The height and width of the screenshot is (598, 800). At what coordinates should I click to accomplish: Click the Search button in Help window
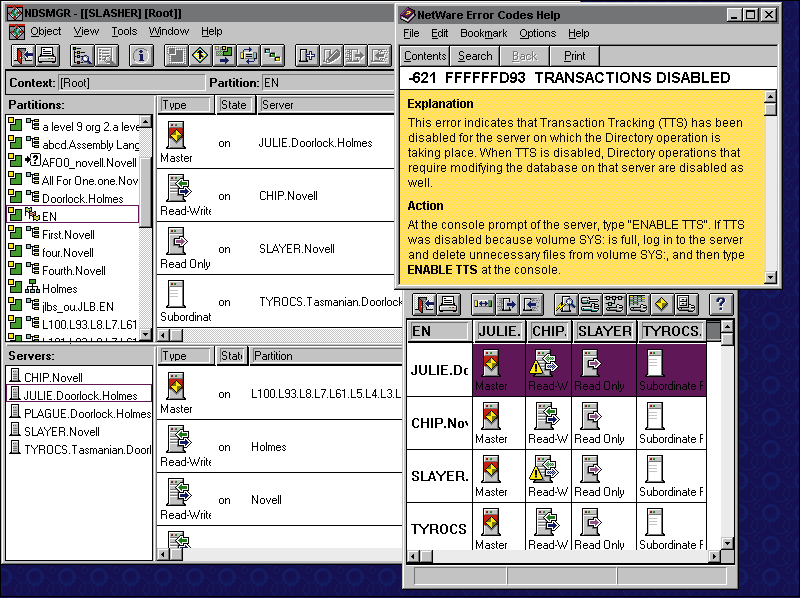[475, 56]
